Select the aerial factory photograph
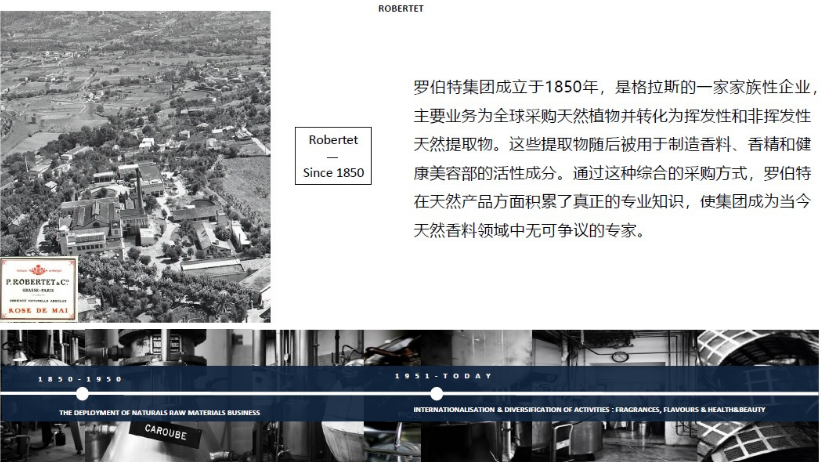The width and height of the screenshot is (821, 462). (x=136, y=167)
